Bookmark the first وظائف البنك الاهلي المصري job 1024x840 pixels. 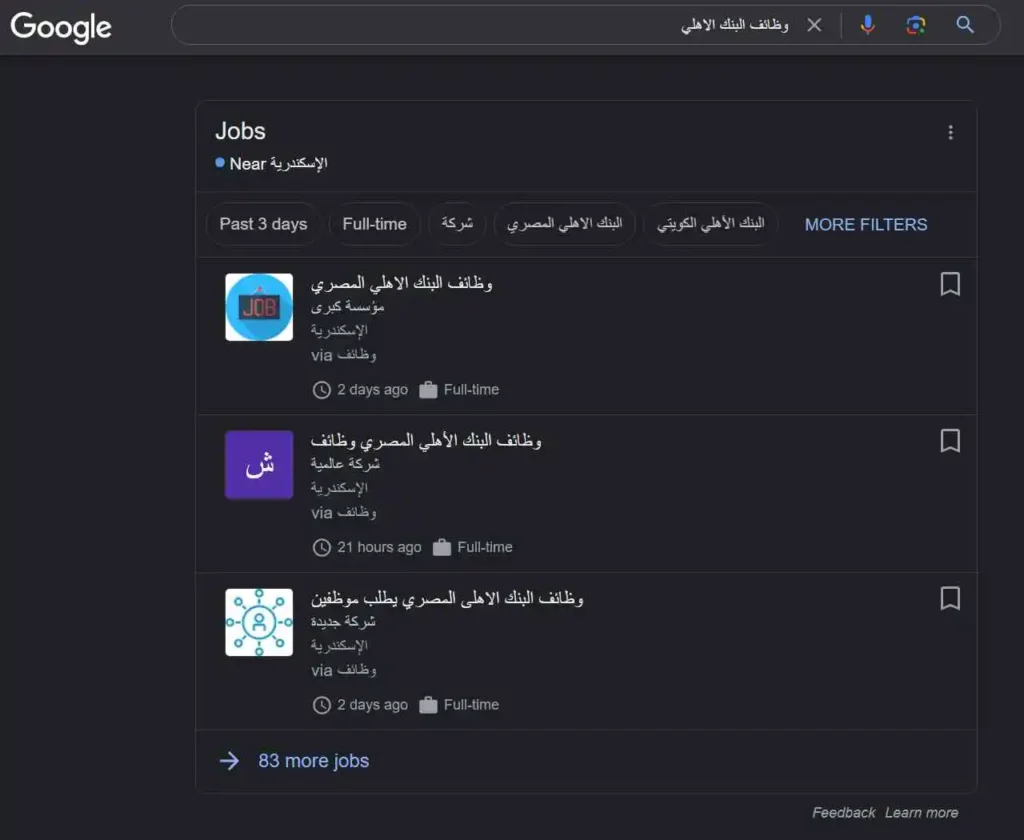[950, 285]
